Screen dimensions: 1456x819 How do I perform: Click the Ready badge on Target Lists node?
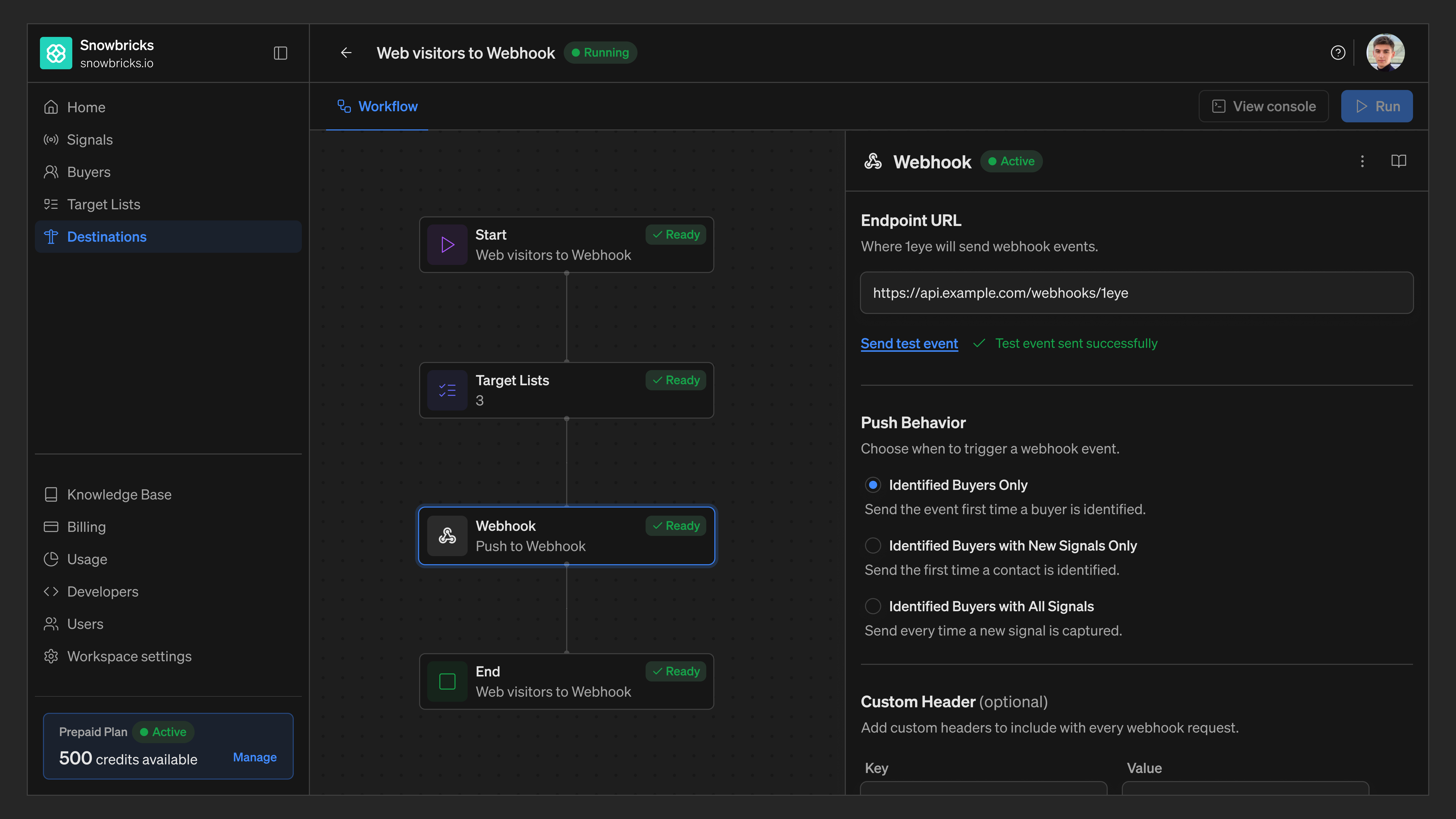pos(675,380)
